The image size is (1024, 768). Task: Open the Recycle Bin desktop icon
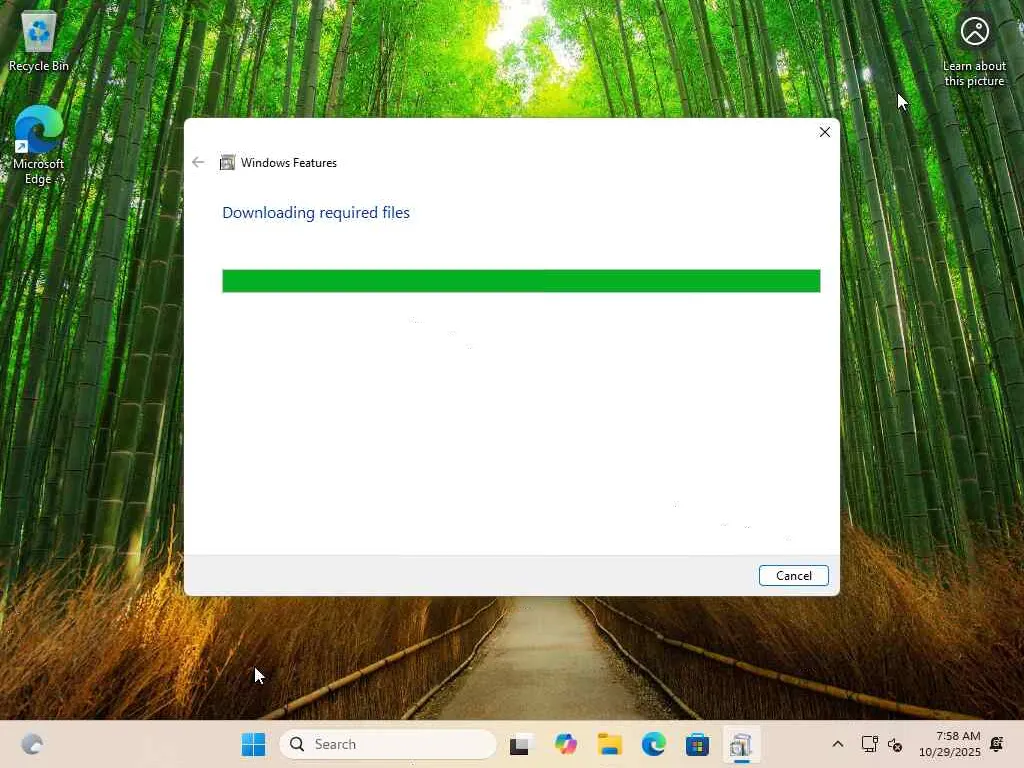(39, 40)
